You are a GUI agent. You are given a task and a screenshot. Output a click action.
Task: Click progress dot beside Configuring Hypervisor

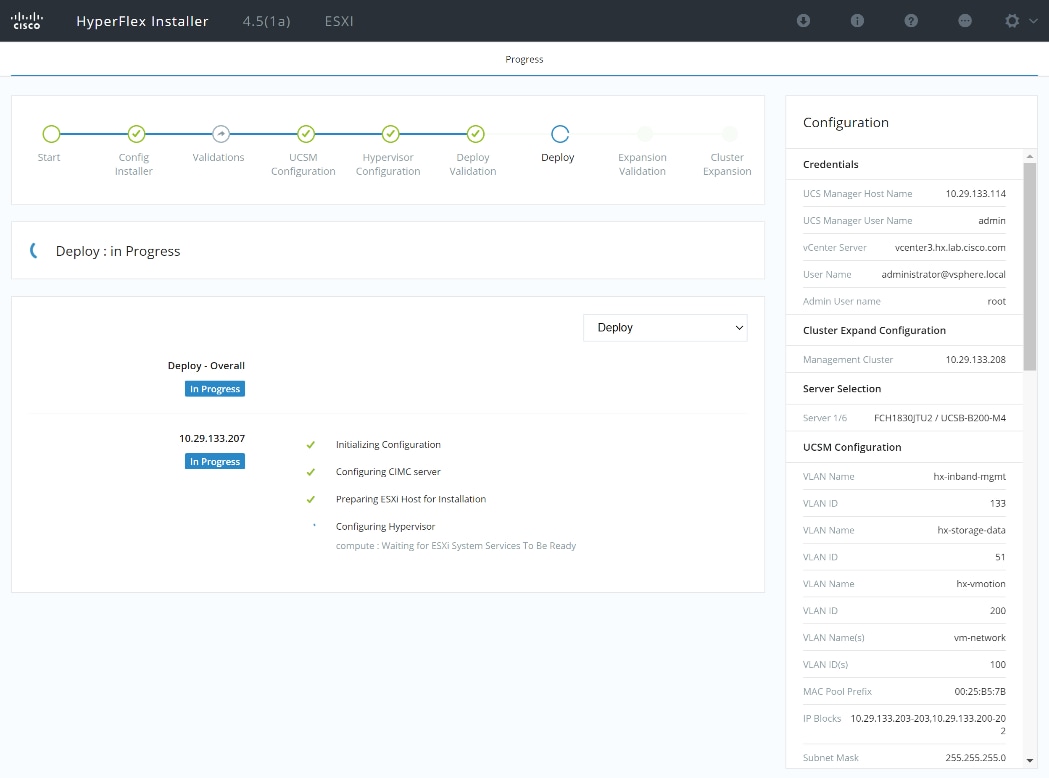click(x=314, y=525)
